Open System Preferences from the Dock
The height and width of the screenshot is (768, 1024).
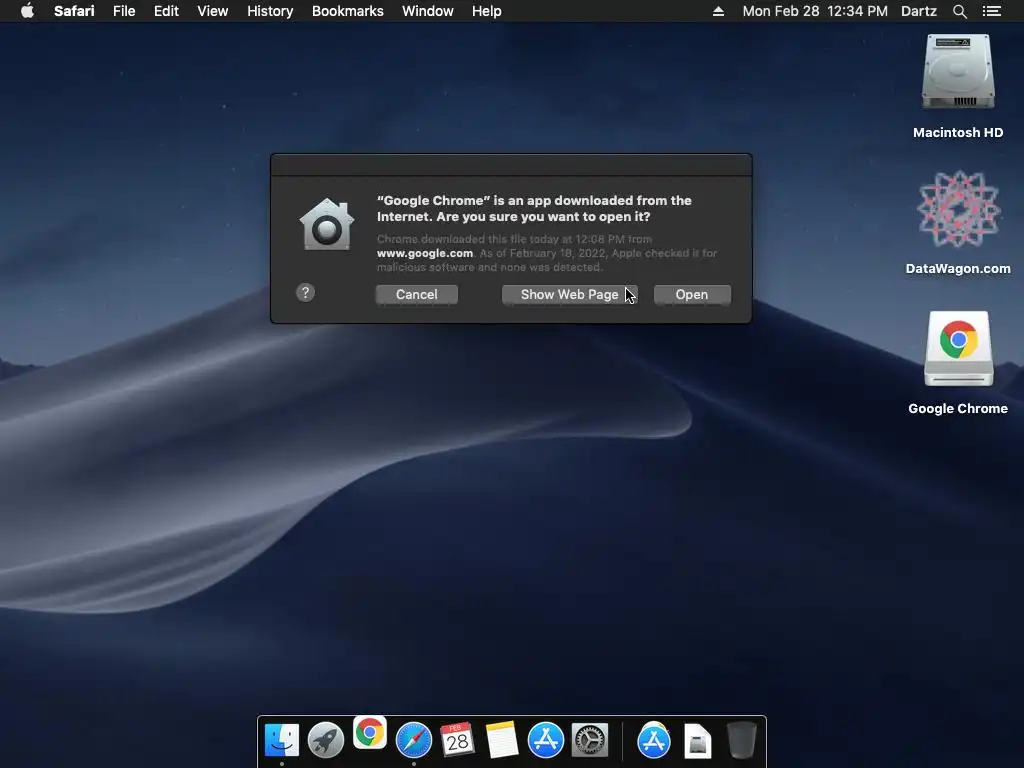point(590,740)
